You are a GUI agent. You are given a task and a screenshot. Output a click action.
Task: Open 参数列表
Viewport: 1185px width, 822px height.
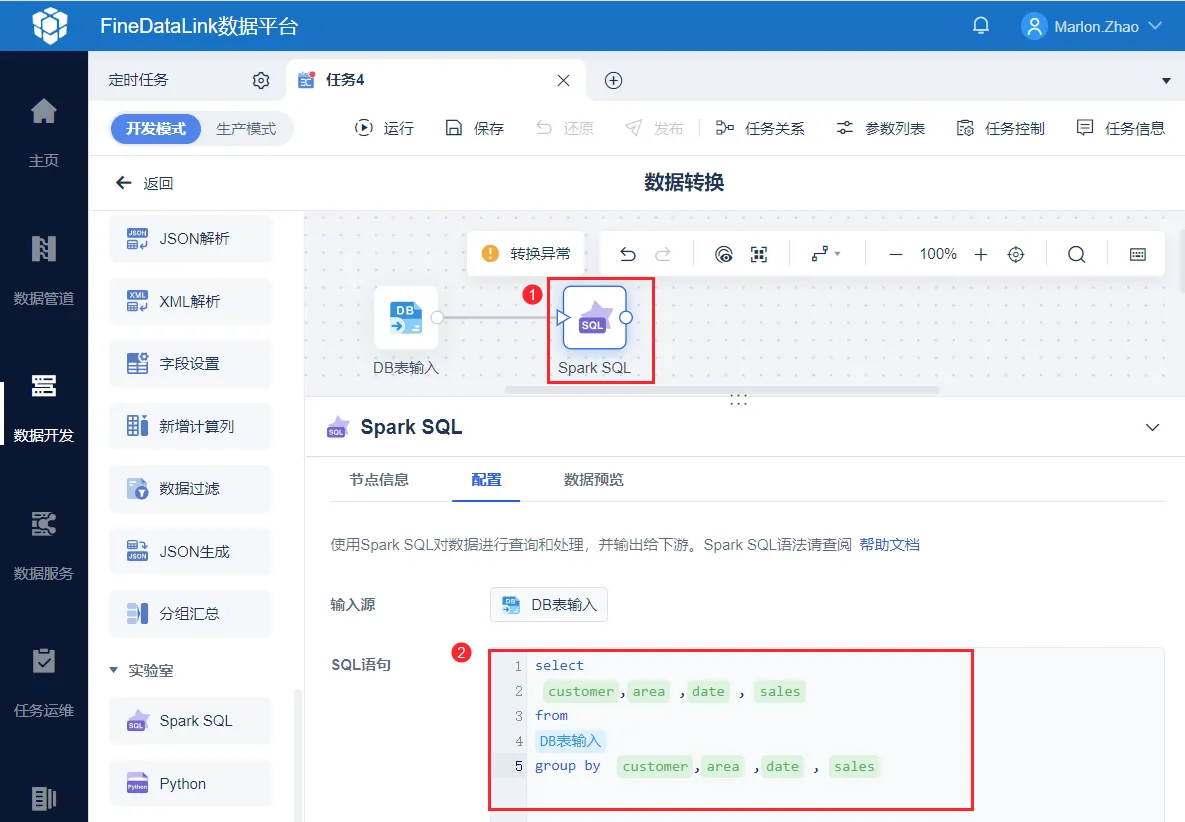[880, 128]
